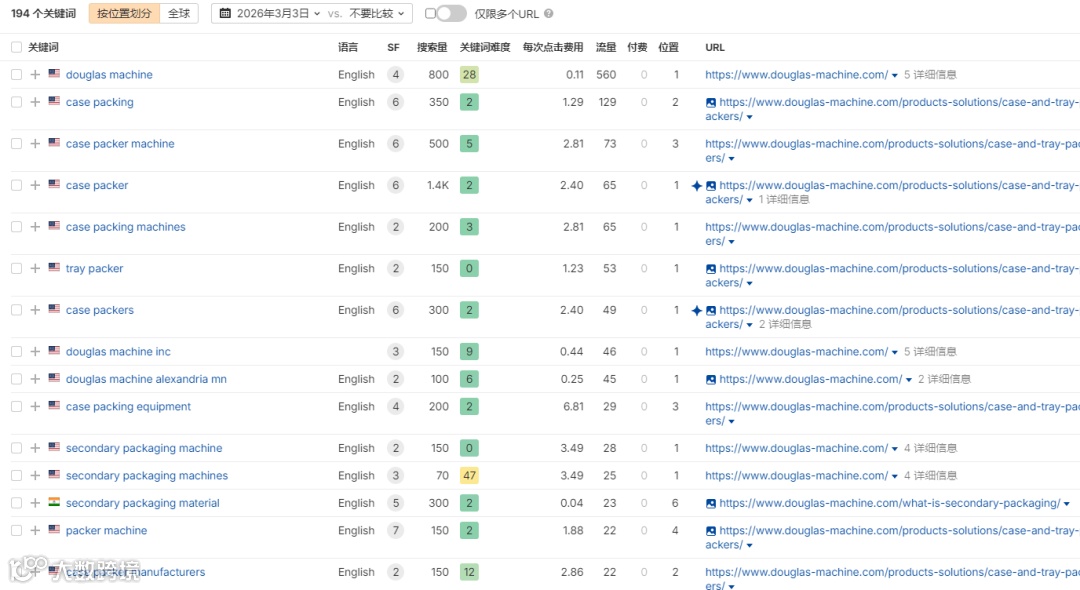Sort by 流量 column header
Image resolution: width=1080 pixels, height=590 pixels.
[606, 47]
